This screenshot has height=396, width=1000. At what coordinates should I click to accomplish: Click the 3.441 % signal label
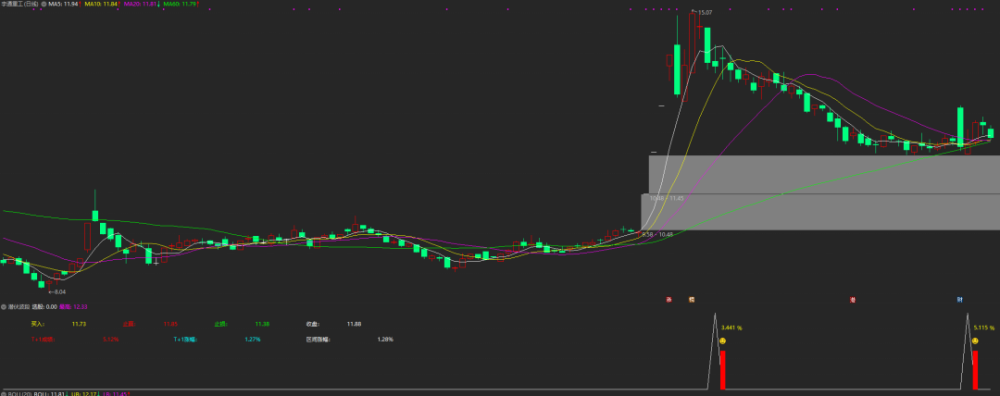pos(732,328)
